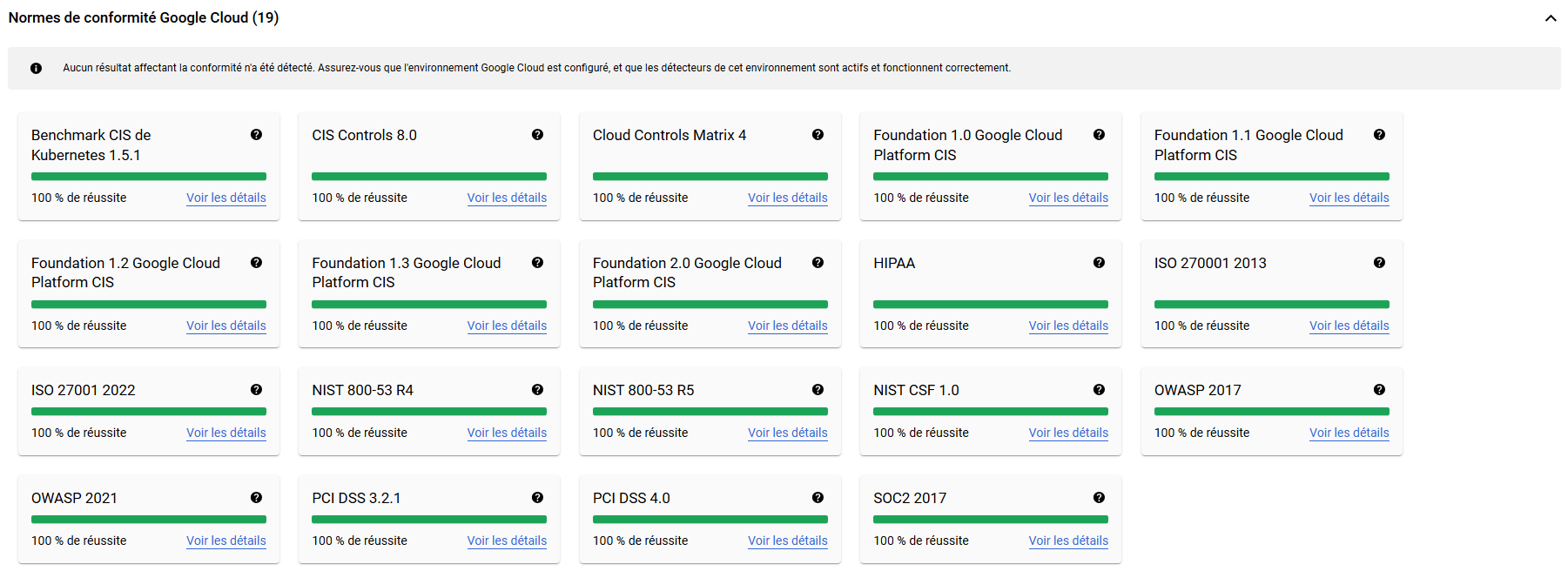Open Voir les détails for CIS Controls 8.0

(507, 198)
